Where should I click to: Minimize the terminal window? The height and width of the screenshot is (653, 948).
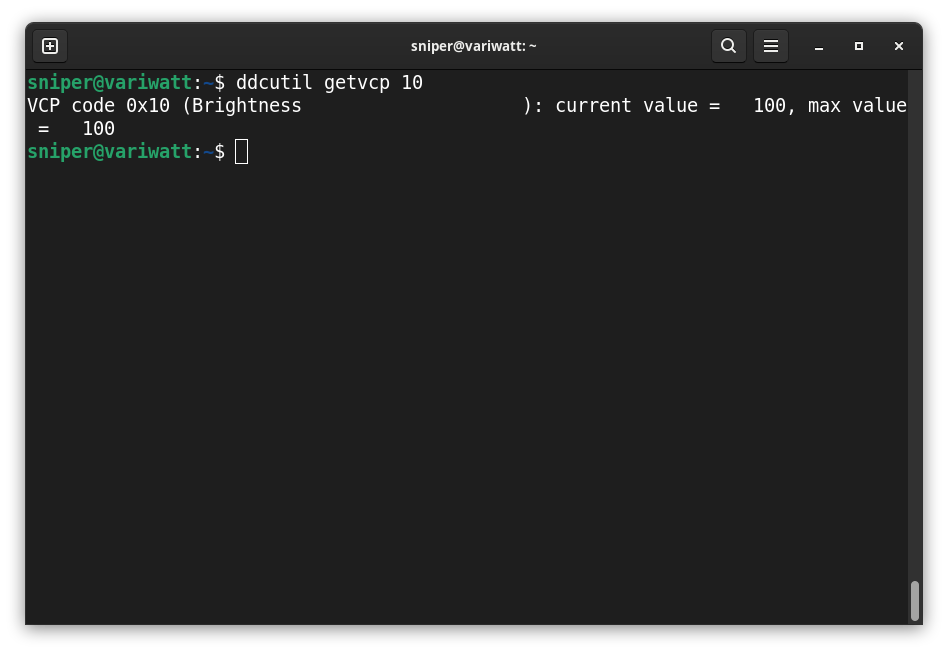point(818,46)
